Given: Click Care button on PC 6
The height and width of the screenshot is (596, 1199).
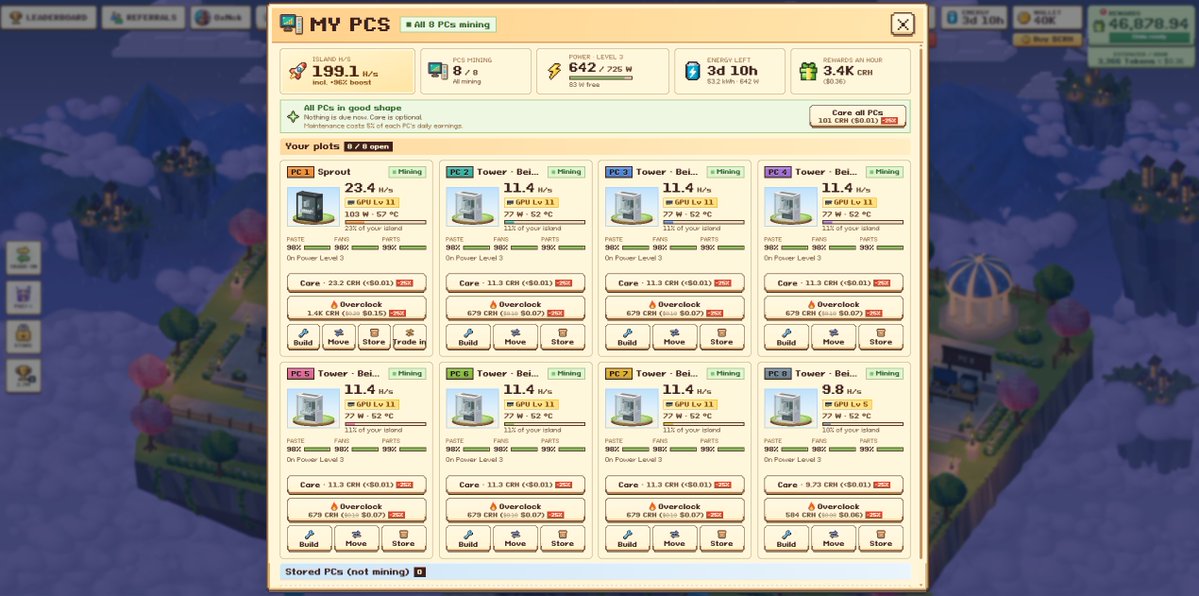Looking at the screenshot, I should (x=515, y=485).
